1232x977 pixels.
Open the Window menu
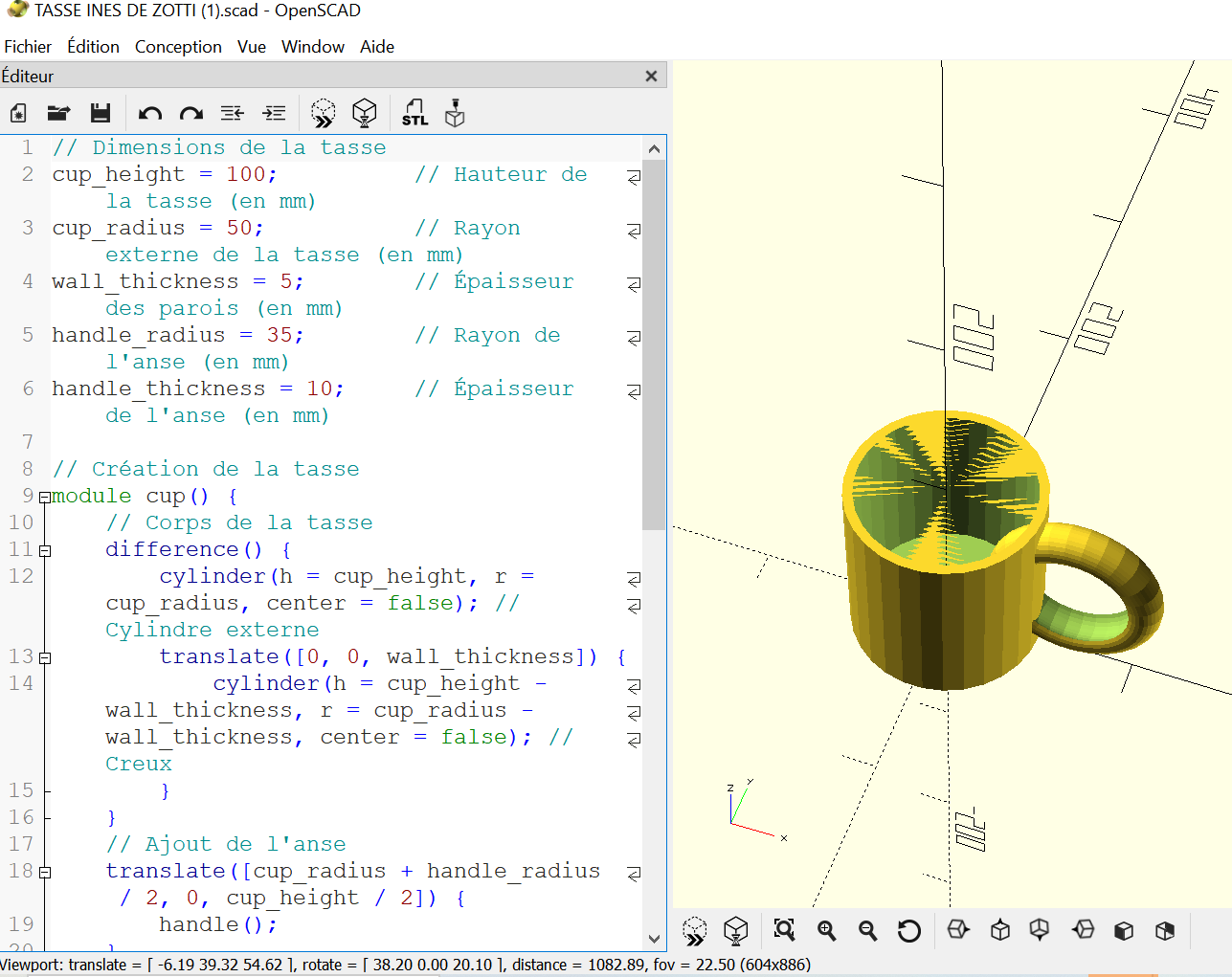click(313, 47)
